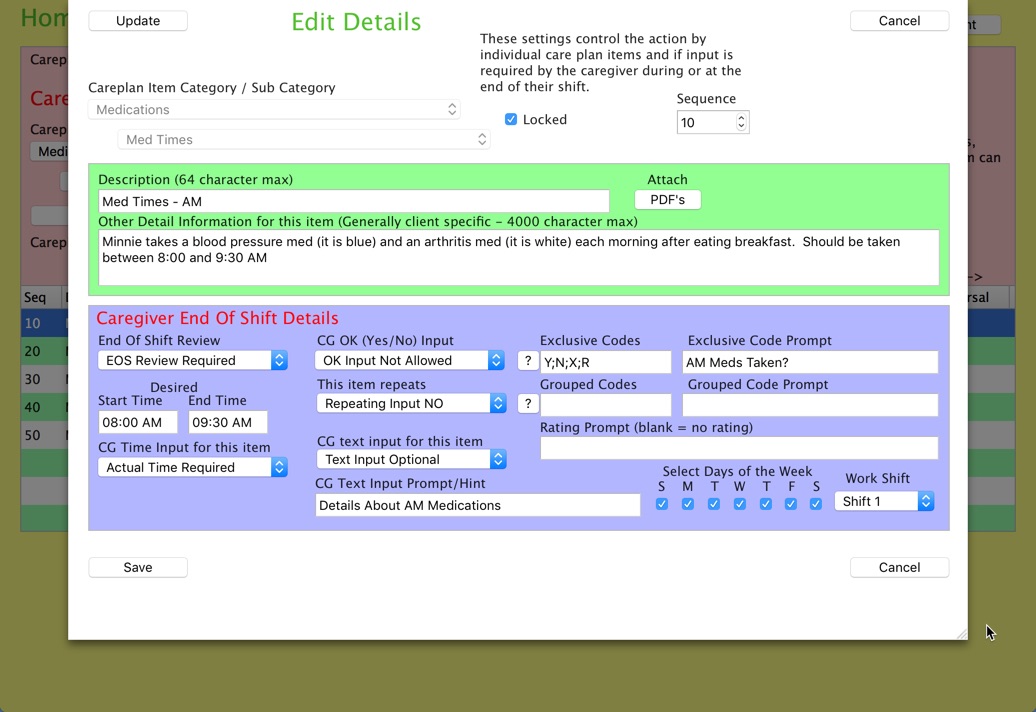Open the PDF's attach dialog
1036x712 pixels.
click(x=667, y=200)
